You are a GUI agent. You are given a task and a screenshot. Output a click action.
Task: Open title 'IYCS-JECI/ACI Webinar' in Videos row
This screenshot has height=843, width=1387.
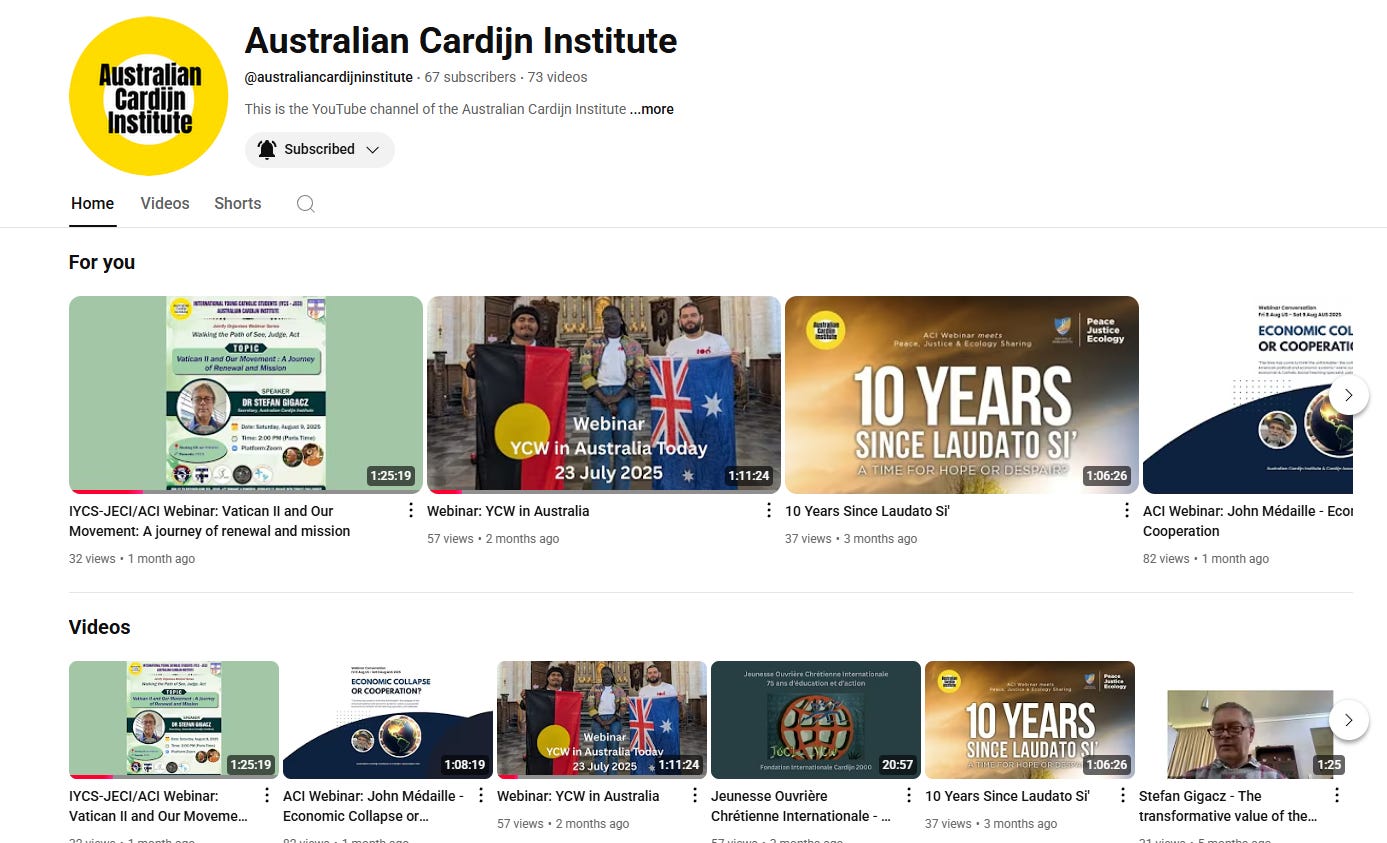(x=158, y=806)
